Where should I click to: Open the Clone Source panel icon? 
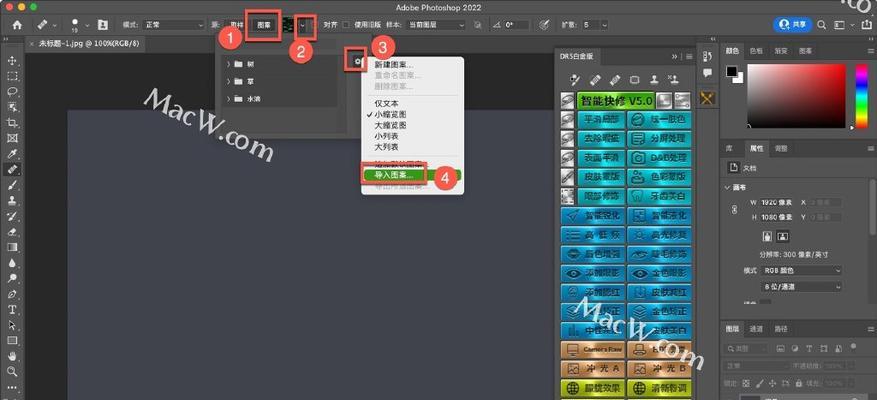(102, 25)
